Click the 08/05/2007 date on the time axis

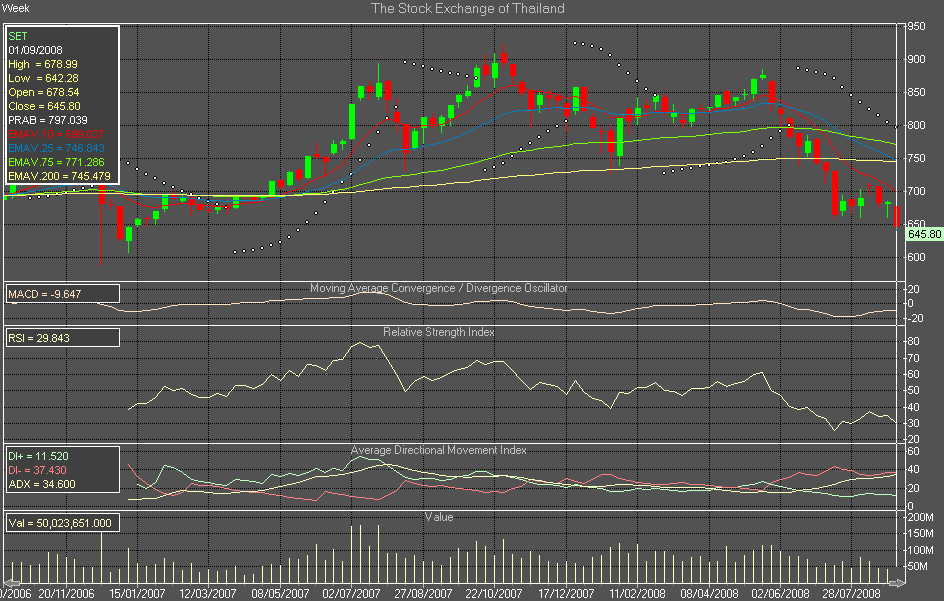click(x=280, y=594)
